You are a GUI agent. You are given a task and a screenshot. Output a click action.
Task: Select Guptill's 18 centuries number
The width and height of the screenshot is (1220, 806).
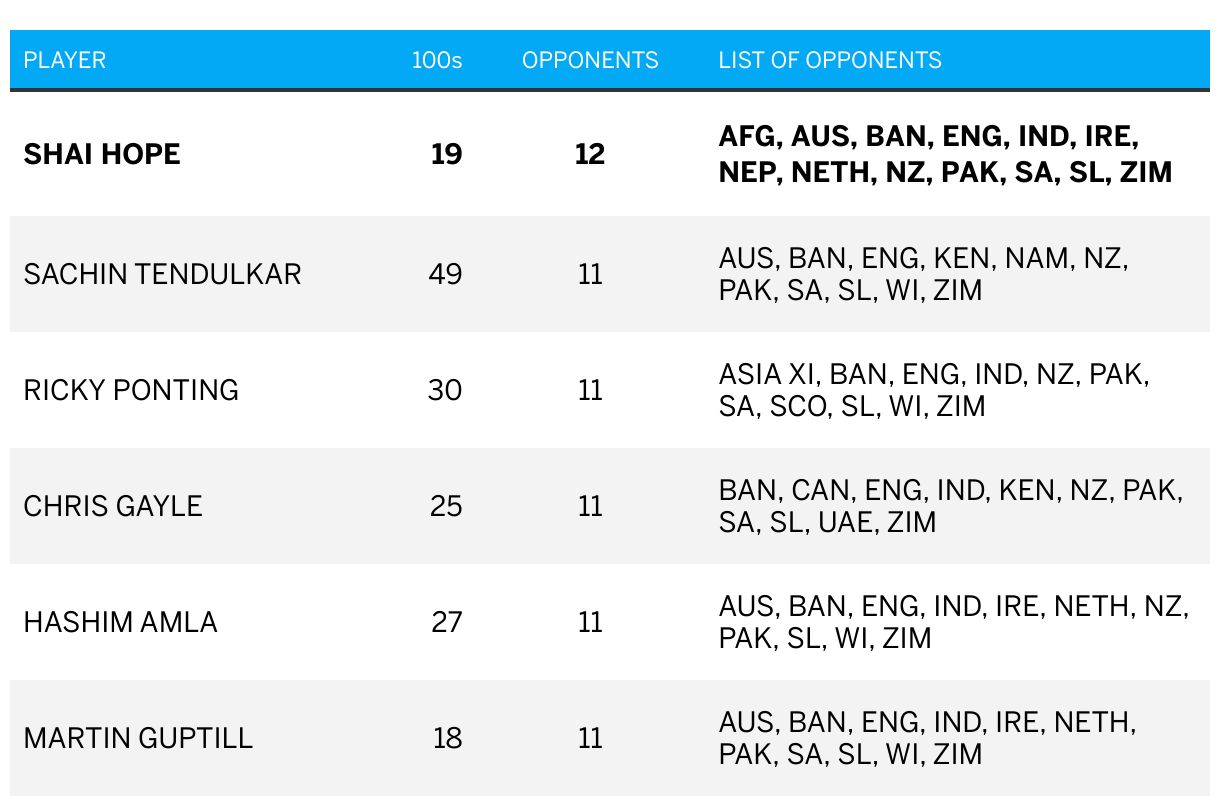point(447,738)
